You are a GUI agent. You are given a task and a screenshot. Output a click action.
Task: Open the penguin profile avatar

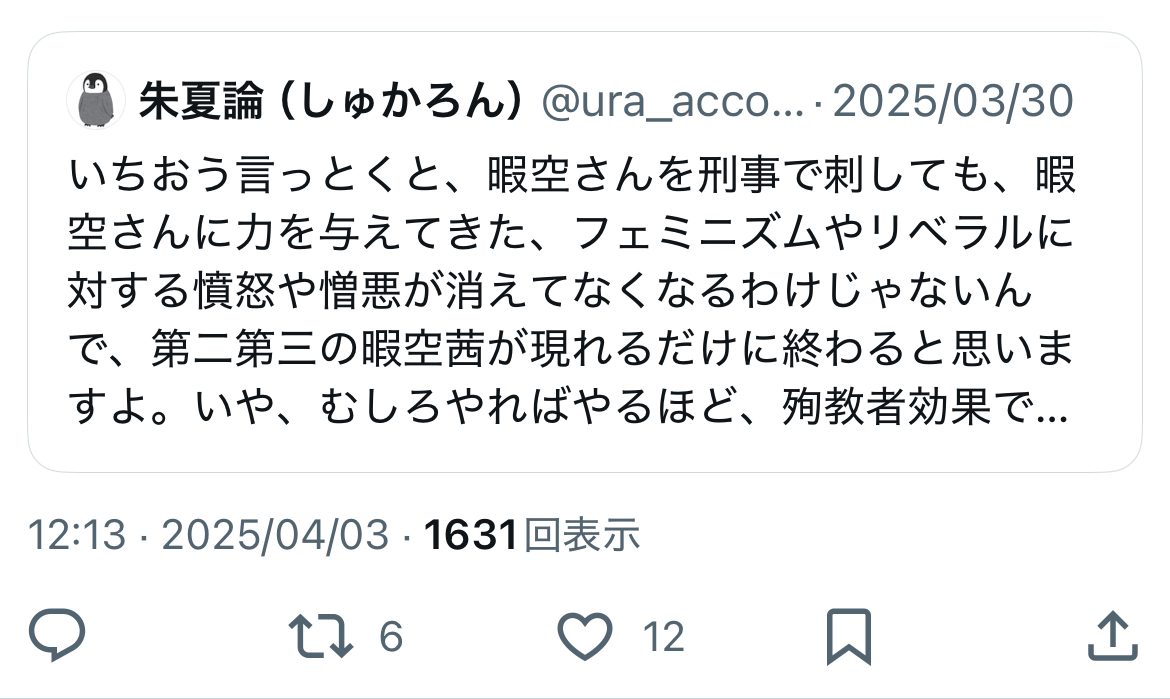click(x=96, y=100)
